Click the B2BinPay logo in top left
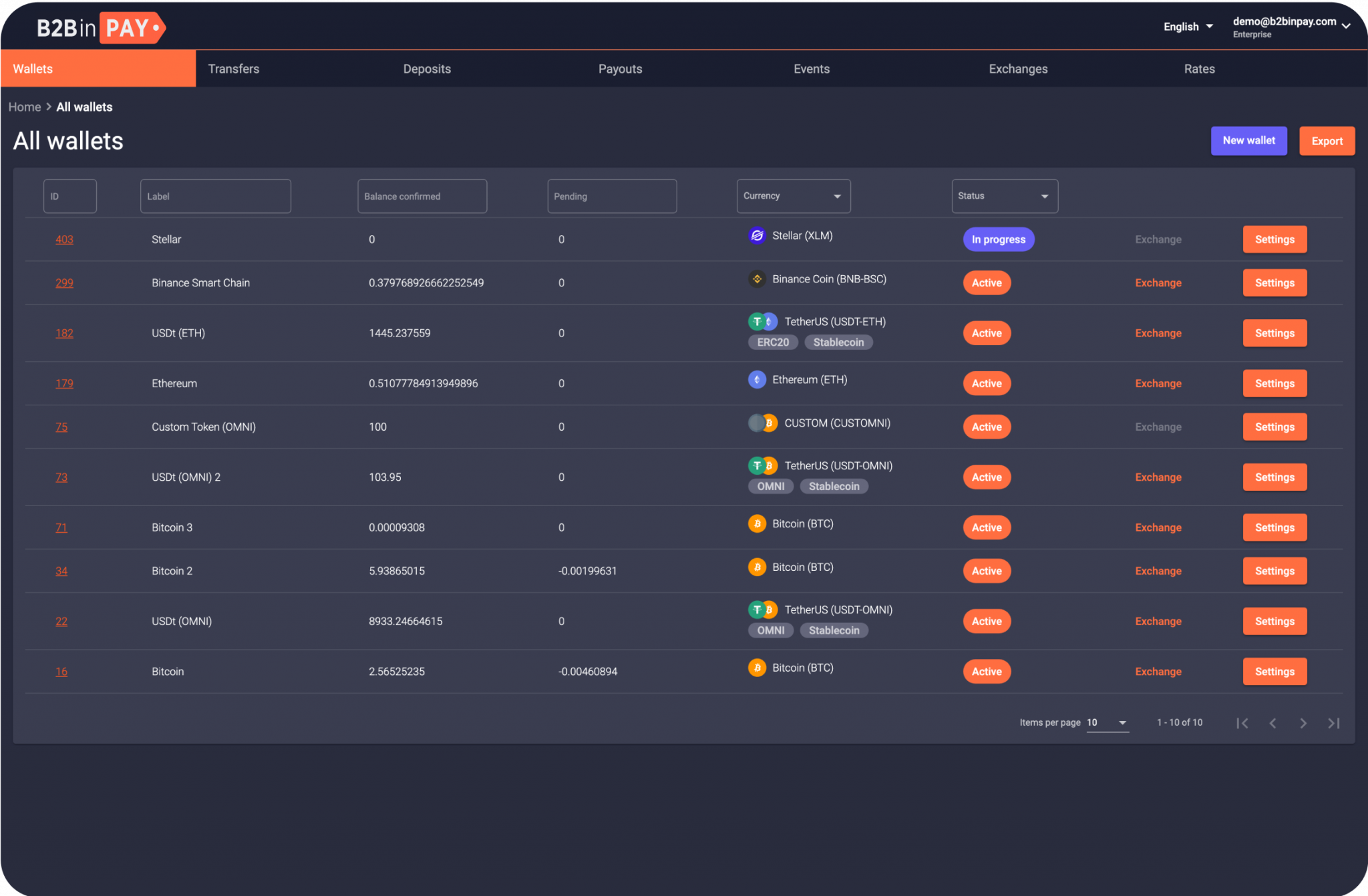The image size is (1368, 896). 98,27
